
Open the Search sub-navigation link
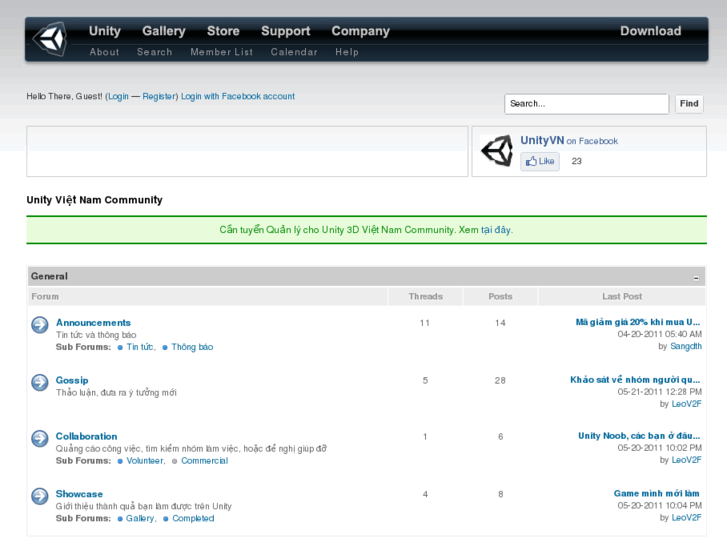pyautogui.click(x=154, y=52)
